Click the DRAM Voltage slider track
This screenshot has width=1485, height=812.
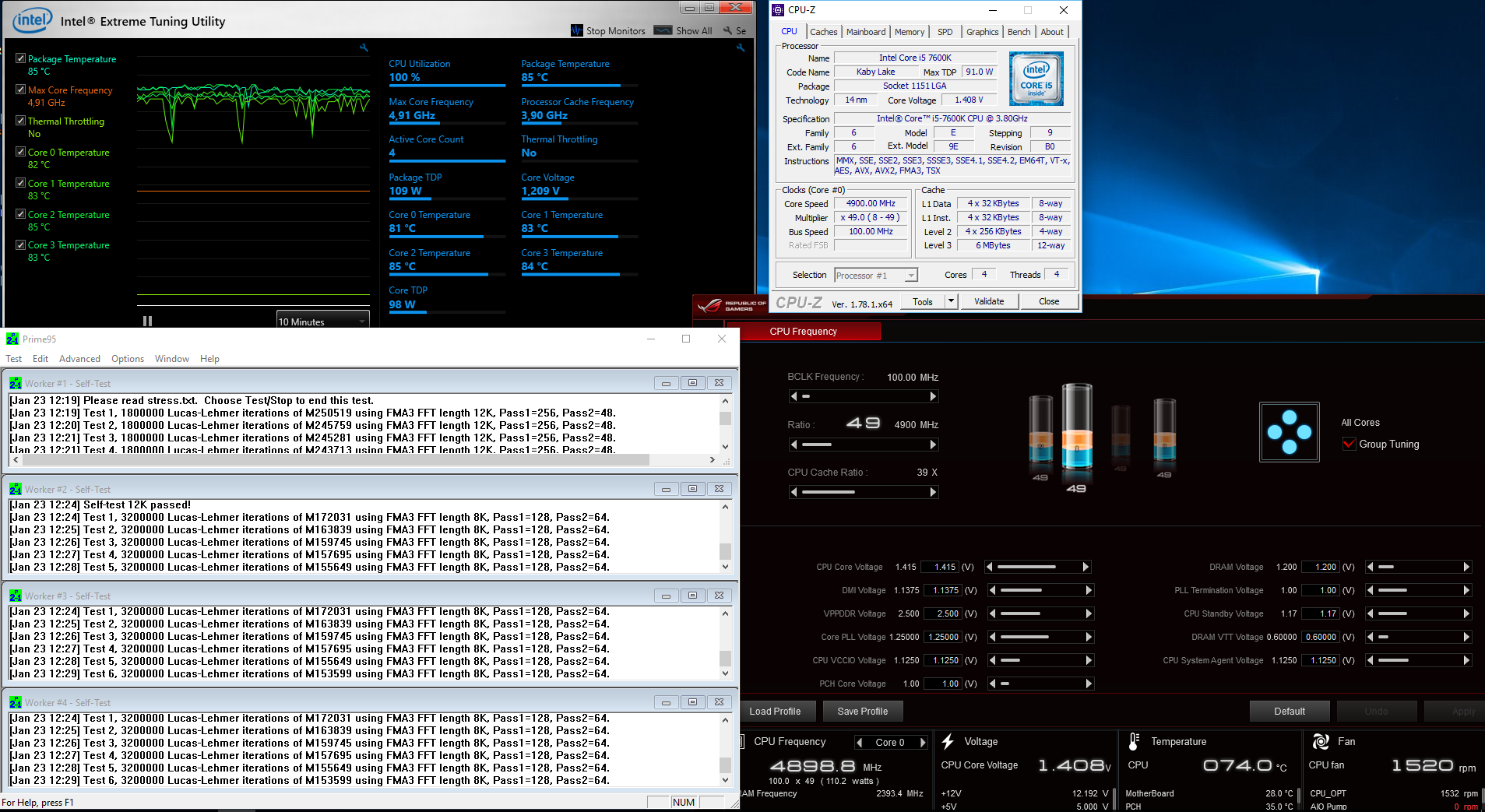tap(1418, 567)
